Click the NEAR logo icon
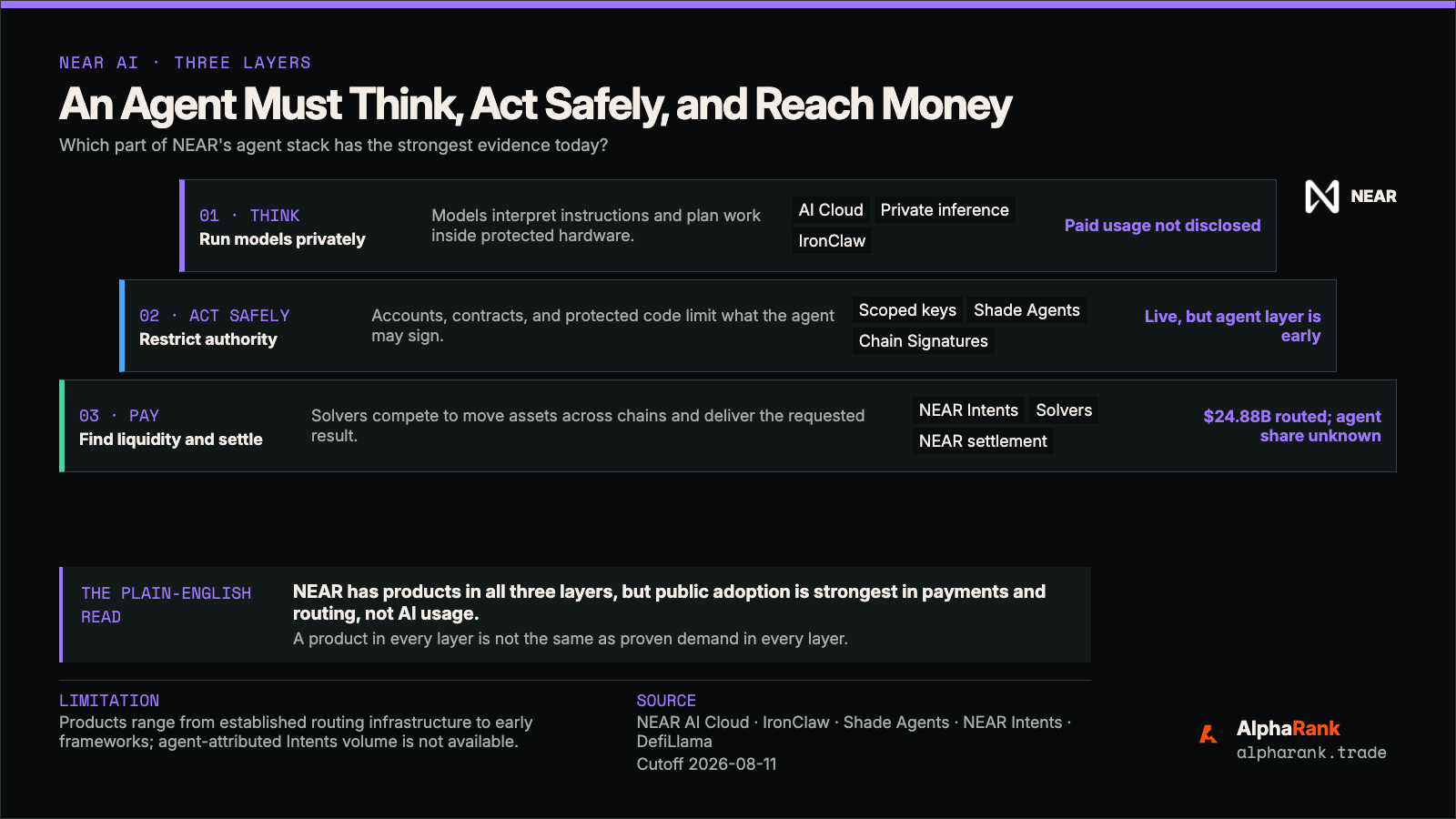 (x=1322, y=197)
